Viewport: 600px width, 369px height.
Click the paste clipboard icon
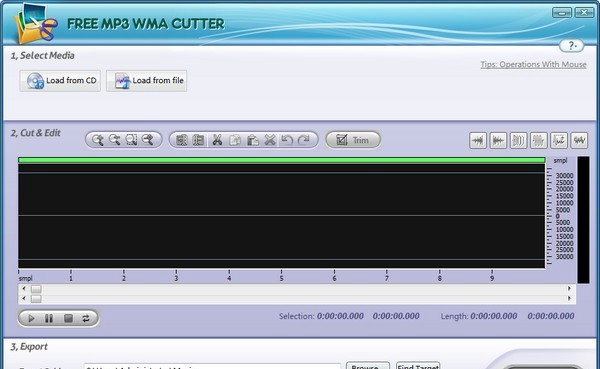point(253,140)
